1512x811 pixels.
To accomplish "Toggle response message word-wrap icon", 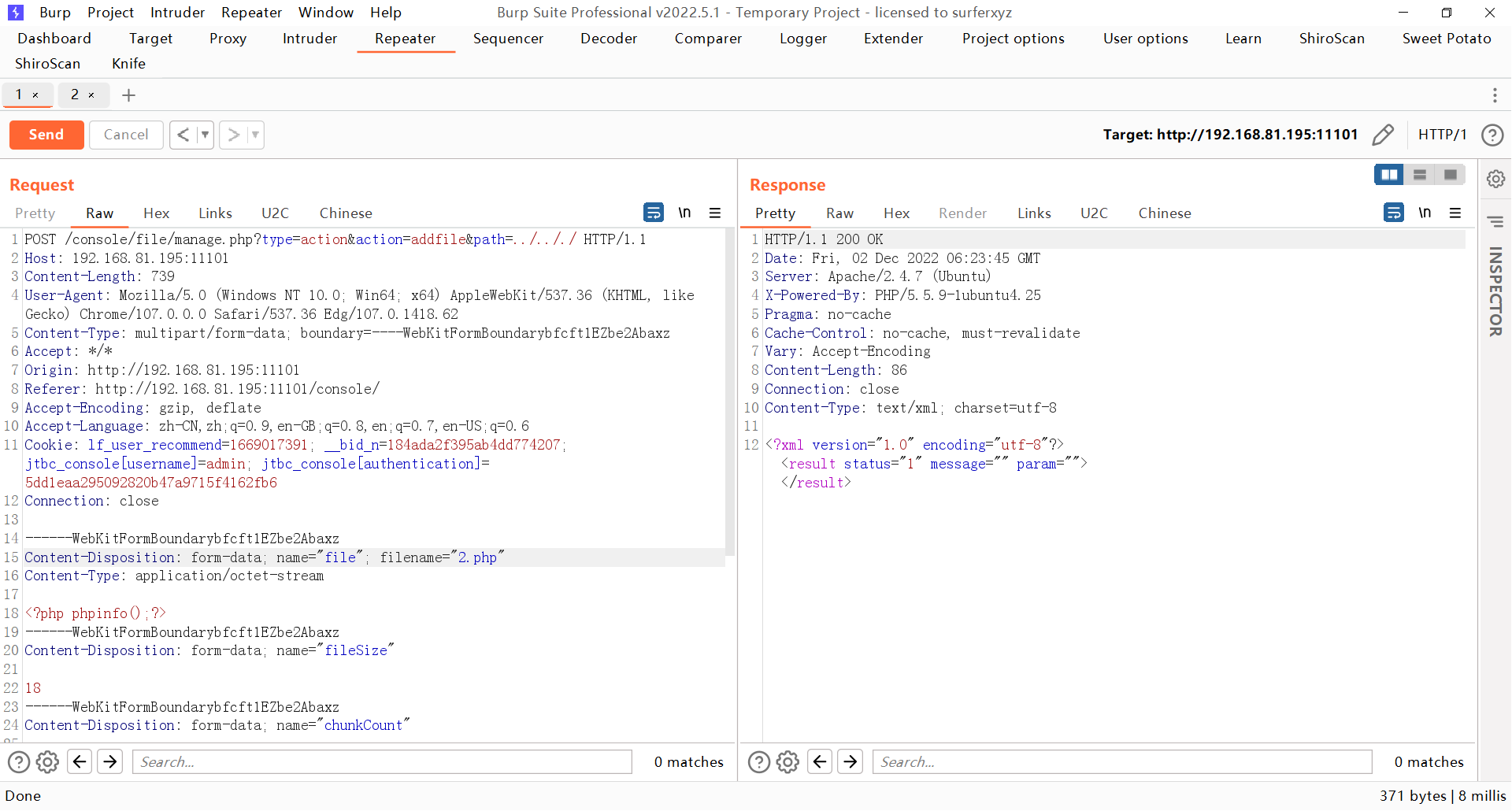I will click(1394, 213).
